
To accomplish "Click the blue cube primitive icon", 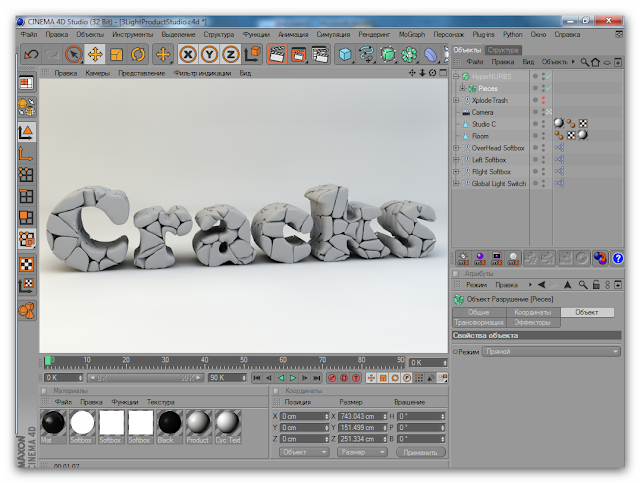I will click(x=345, y=54).
